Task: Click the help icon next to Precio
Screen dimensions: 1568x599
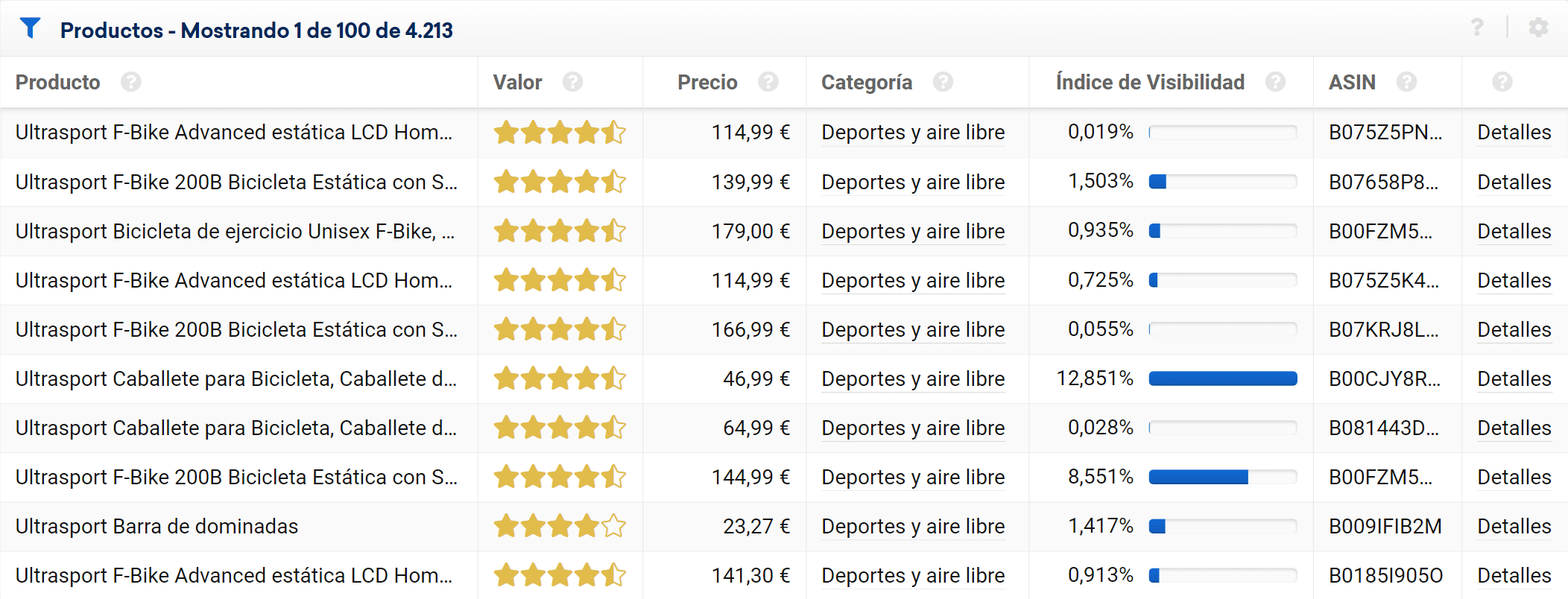Action: point(768,82)
